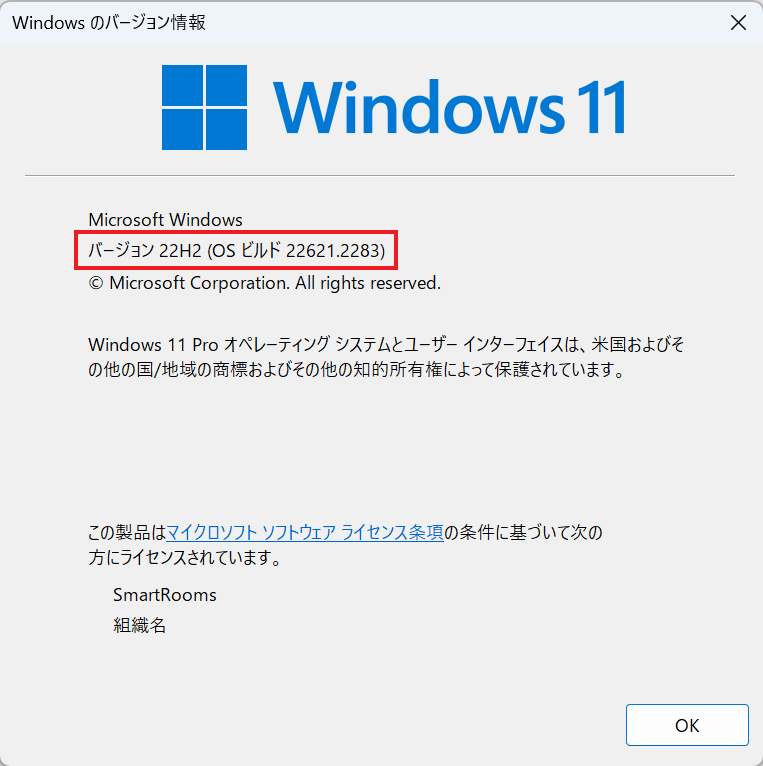
Task: Click the Microsoft Corporation copyright line
Action: [264, 283]
